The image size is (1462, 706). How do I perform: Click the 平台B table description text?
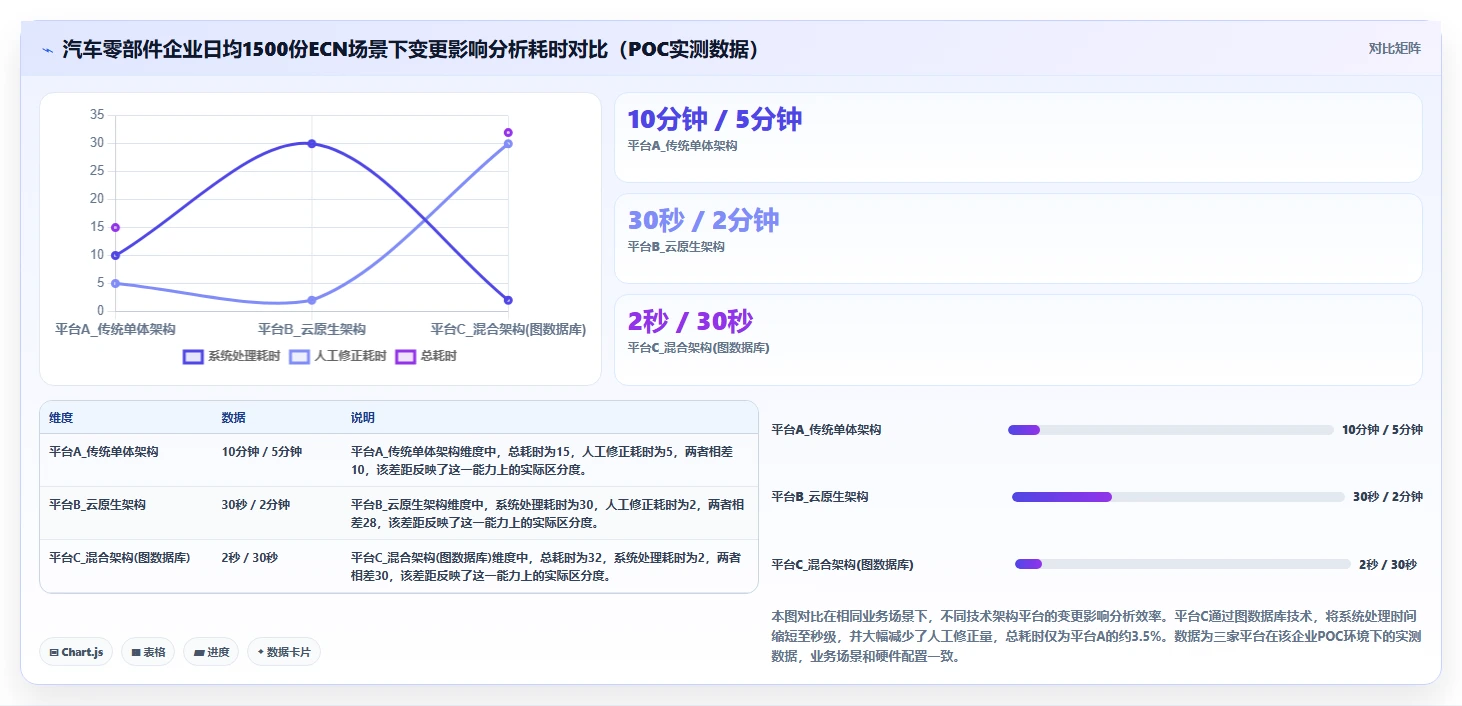pyautogui.click(x=548, y=513)
